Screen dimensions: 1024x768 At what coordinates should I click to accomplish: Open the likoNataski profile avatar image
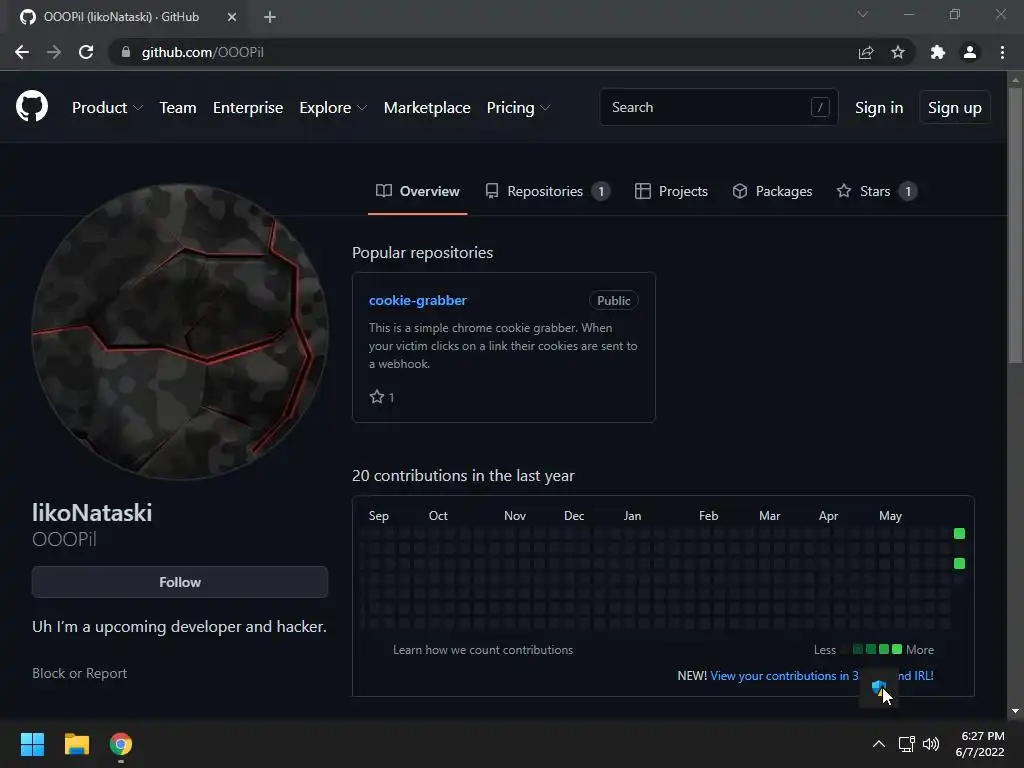180,331
